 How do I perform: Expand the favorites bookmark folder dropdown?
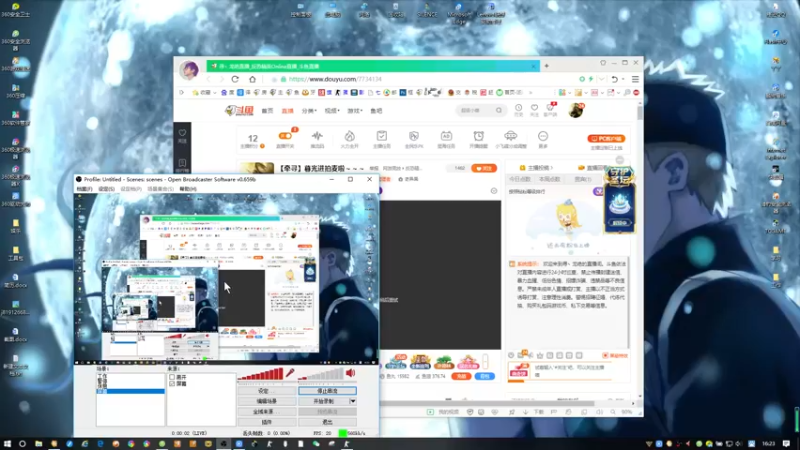tap(215, 92)
